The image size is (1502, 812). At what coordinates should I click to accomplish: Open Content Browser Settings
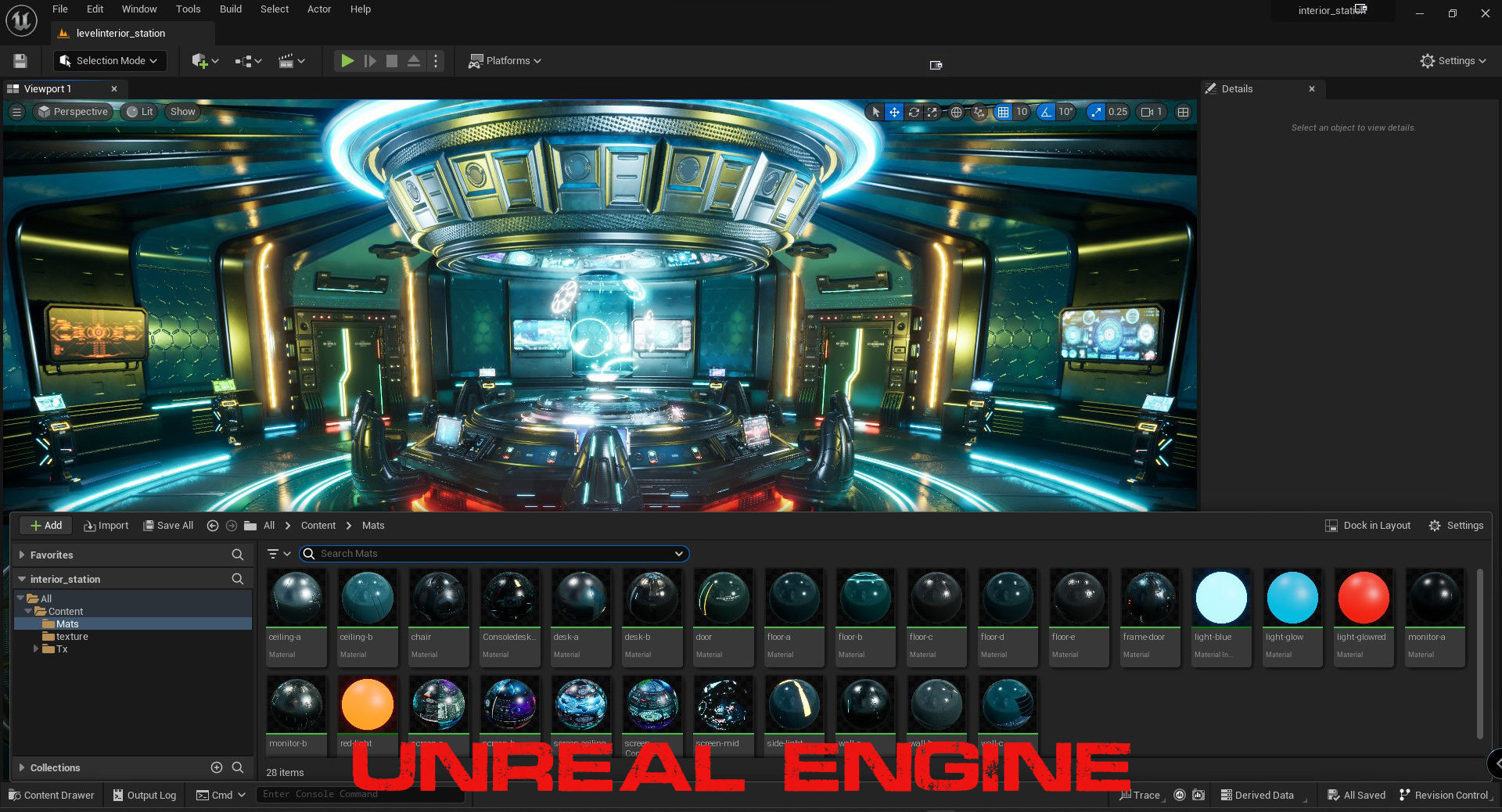coord(1457,526)
